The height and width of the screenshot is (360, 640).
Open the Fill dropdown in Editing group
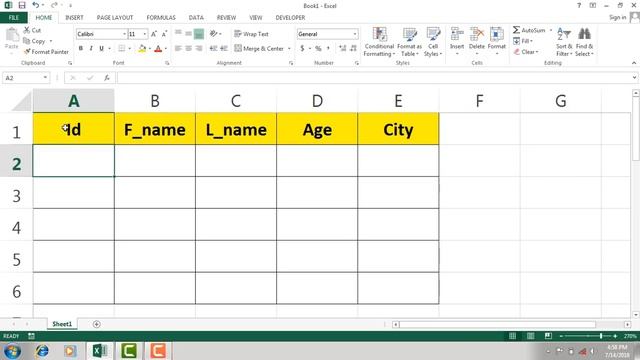(523, 41)
